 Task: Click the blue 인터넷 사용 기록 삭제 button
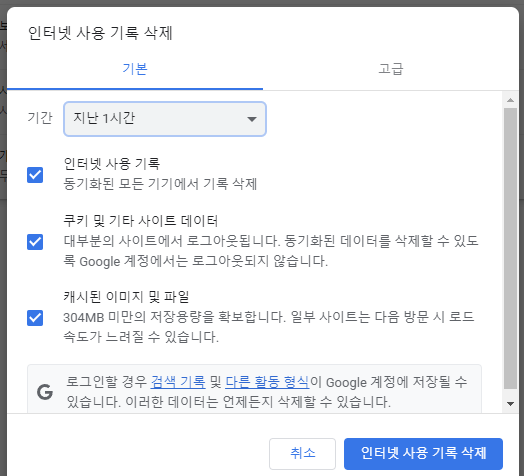tap(423, 454)
